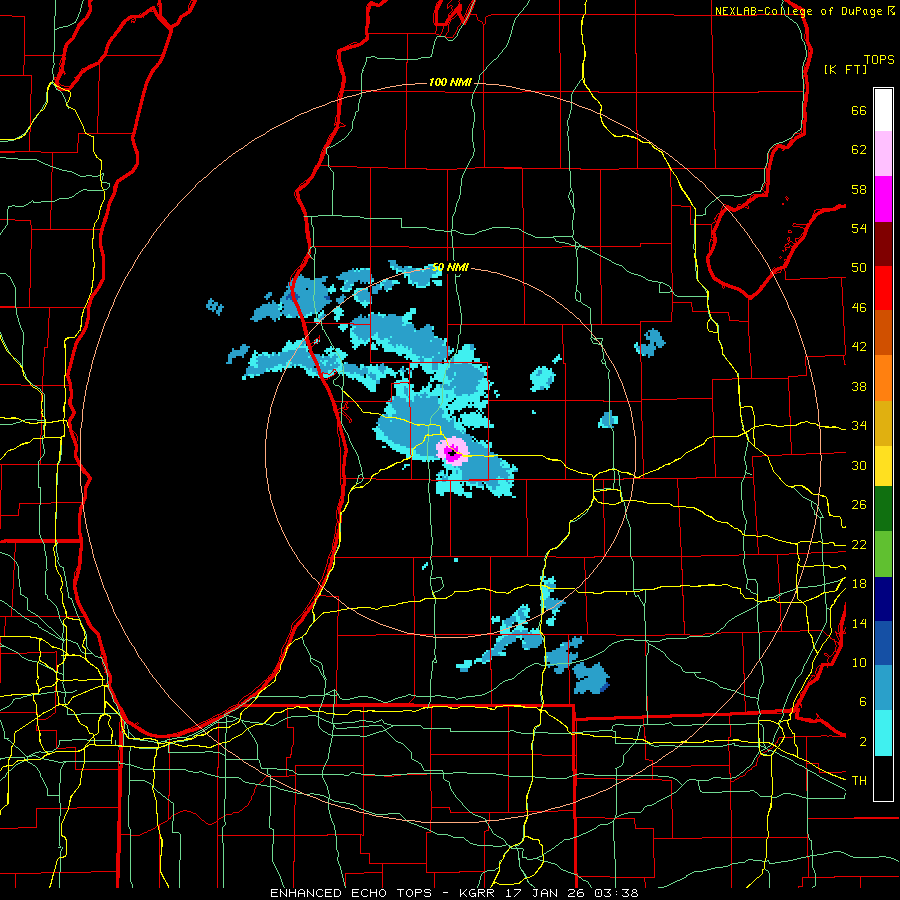Pick the 30 legend number
900x900 pixels.
[859, 465]
